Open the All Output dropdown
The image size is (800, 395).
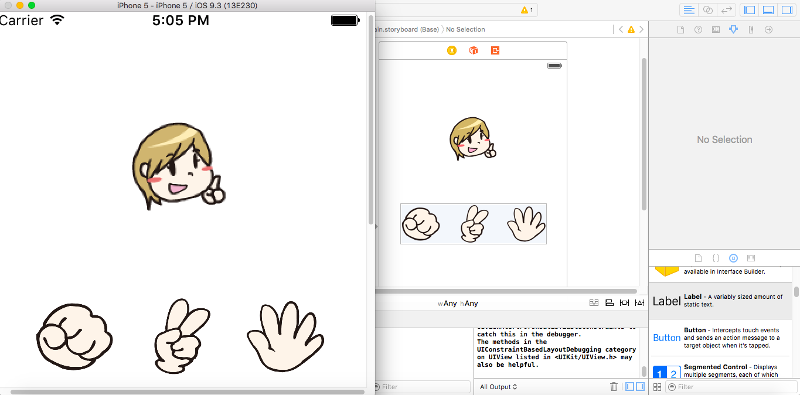[498, 387]
